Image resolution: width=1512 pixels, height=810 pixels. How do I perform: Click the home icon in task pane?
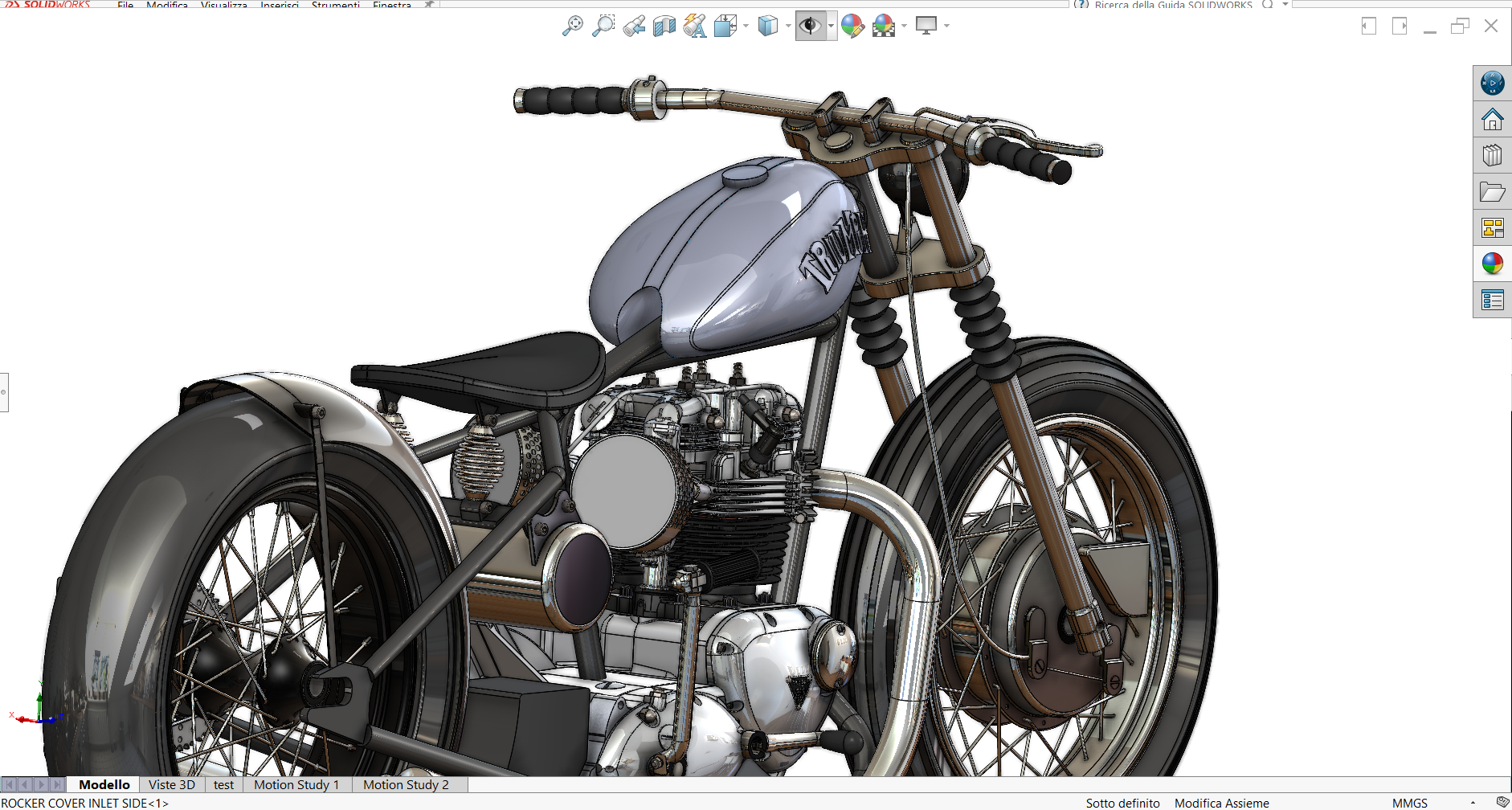pos(1492,120)
